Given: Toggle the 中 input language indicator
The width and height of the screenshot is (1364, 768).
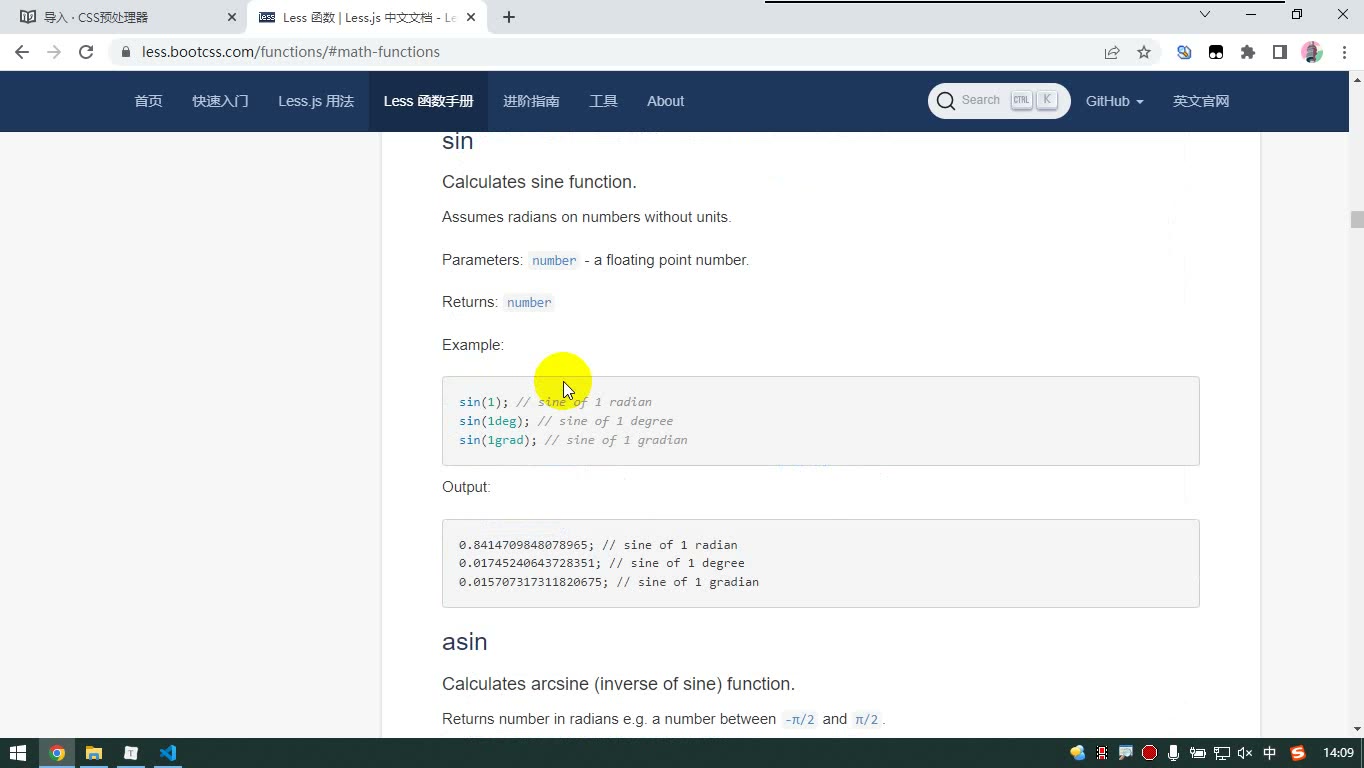Looking at the screenshot, I should pos(1270,753).
